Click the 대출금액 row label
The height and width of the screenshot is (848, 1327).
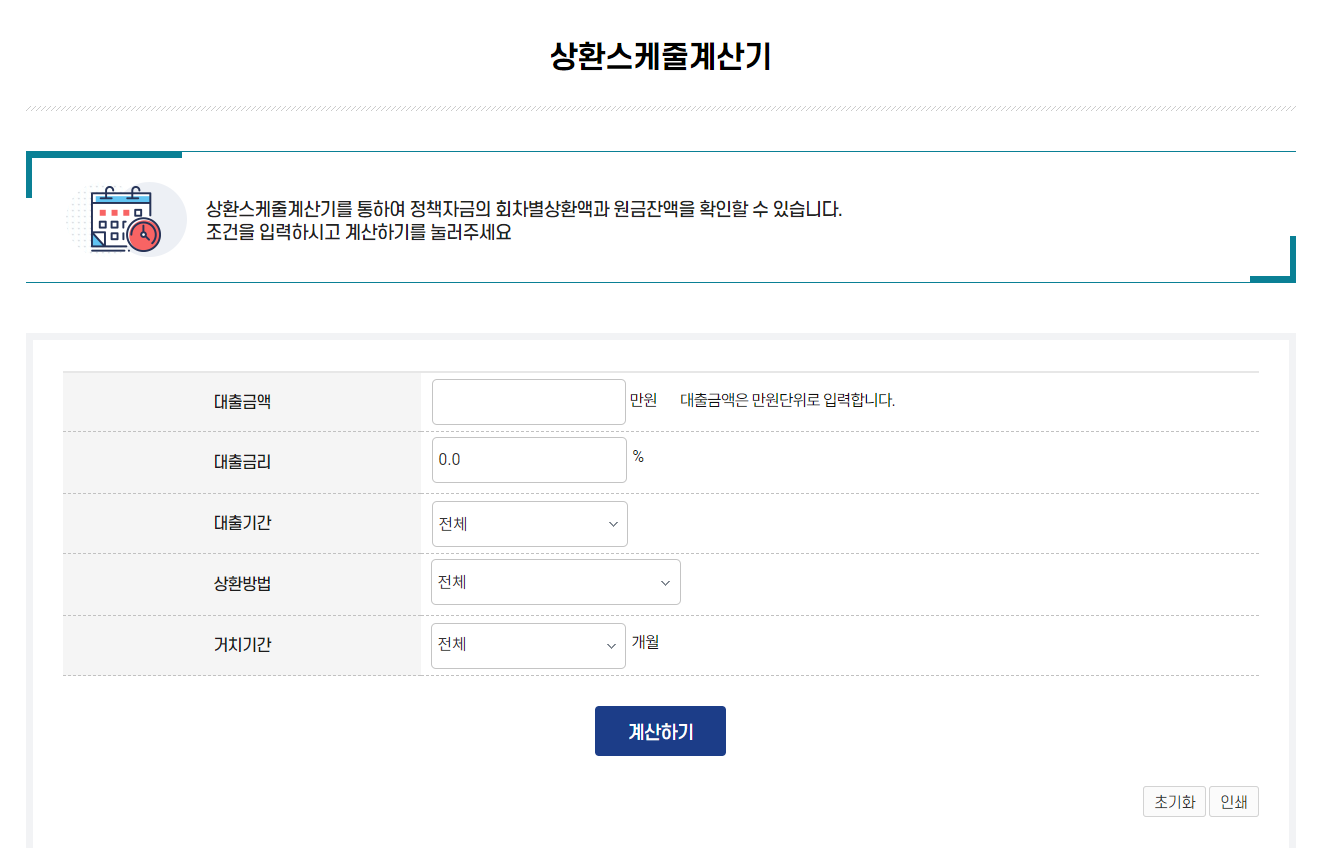[x=243, y=401]
